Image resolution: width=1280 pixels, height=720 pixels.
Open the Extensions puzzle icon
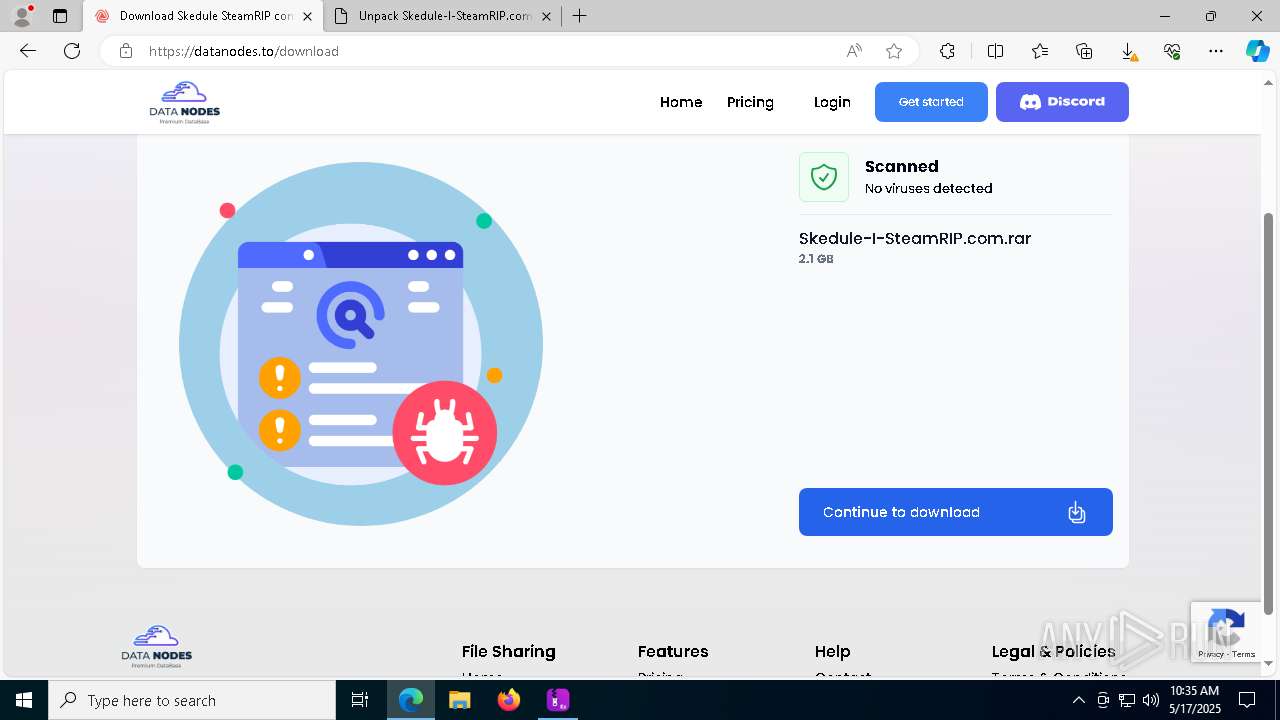[947, 51]
